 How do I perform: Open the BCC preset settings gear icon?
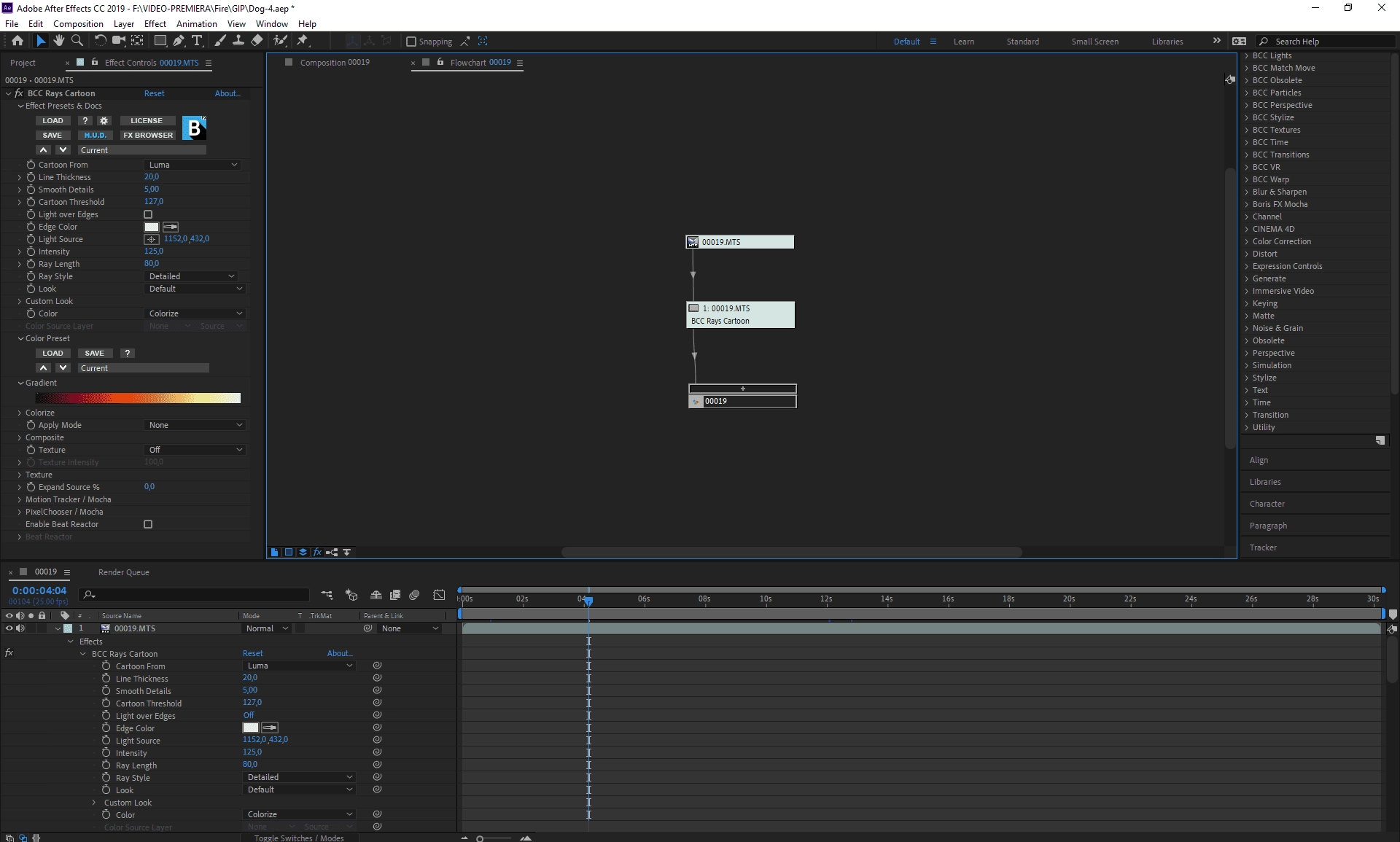pyautogui.click(x=104, y=121)
